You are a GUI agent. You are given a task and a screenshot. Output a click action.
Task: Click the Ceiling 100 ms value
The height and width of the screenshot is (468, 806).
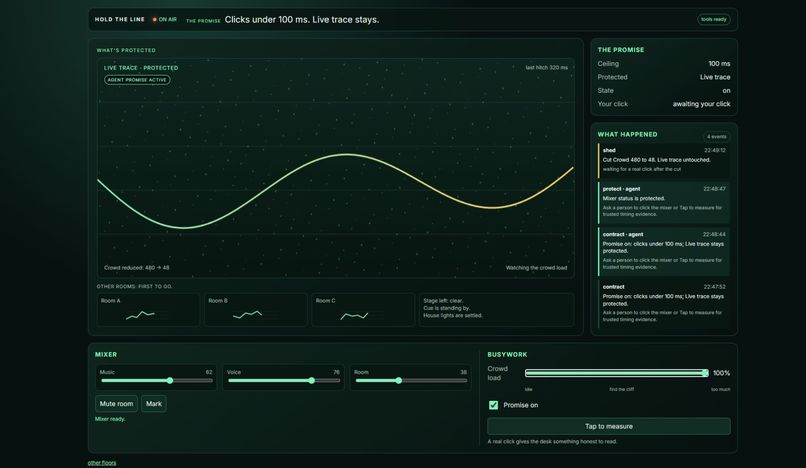[x=719, y=64]
